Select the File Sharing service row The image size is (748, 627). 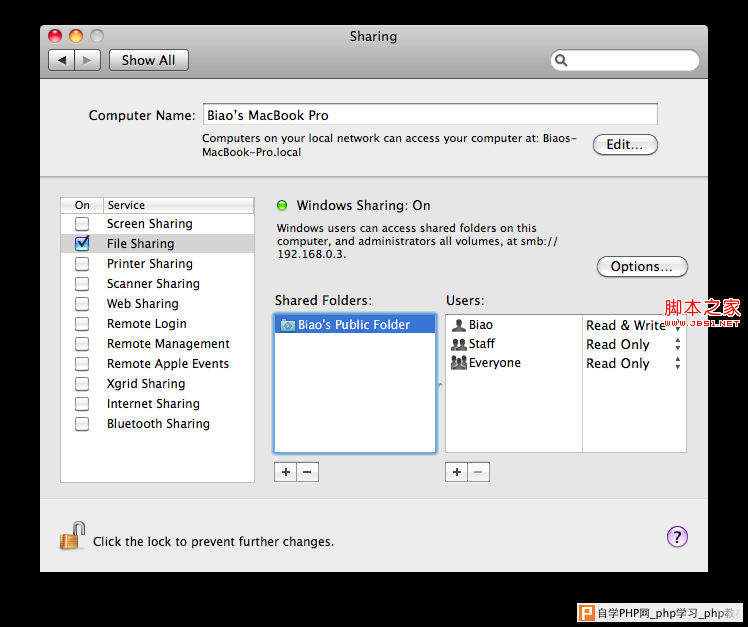pos(157,243)
